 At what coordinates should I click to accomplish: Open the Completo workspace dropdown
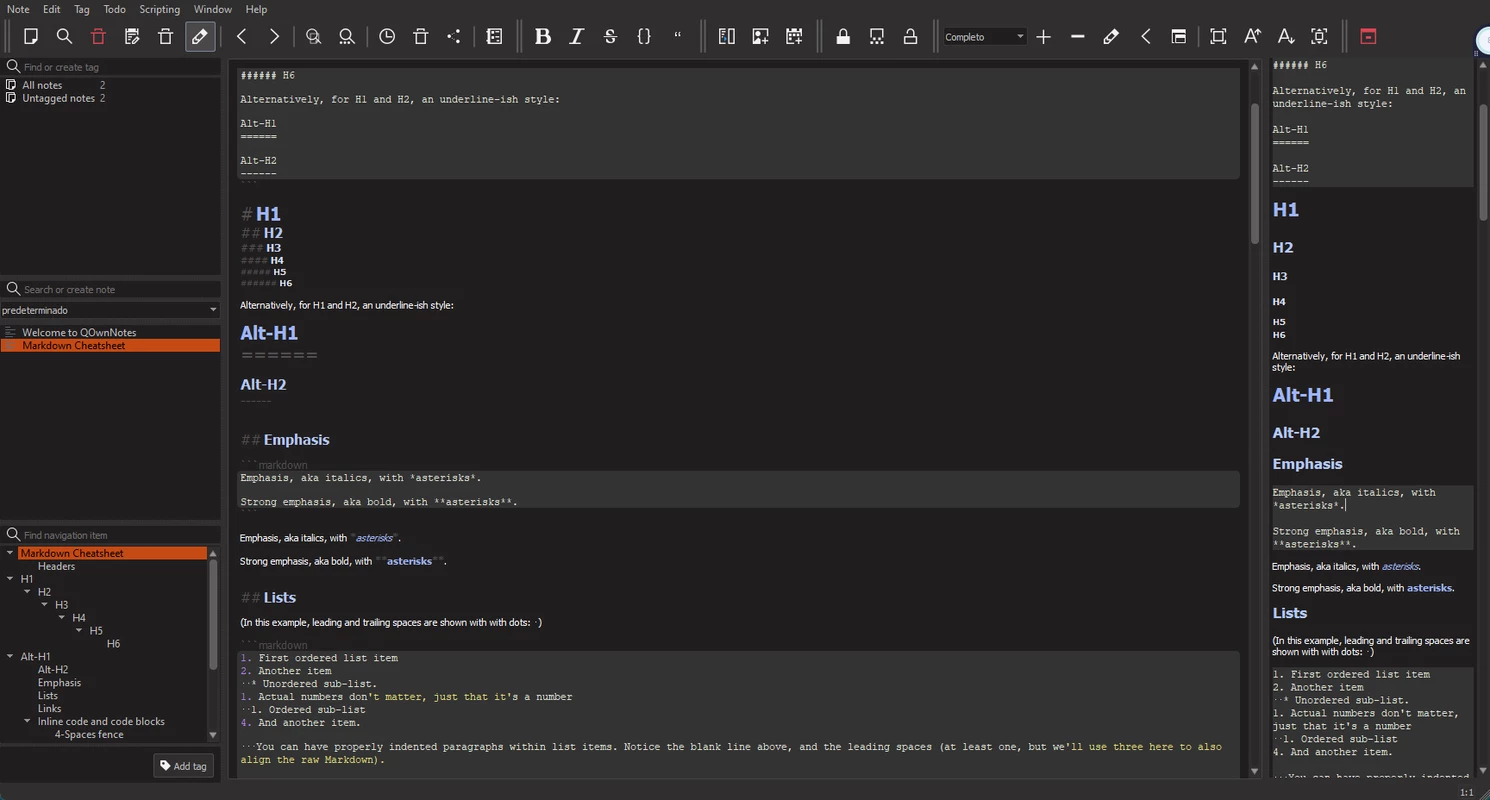pos(985,37)
